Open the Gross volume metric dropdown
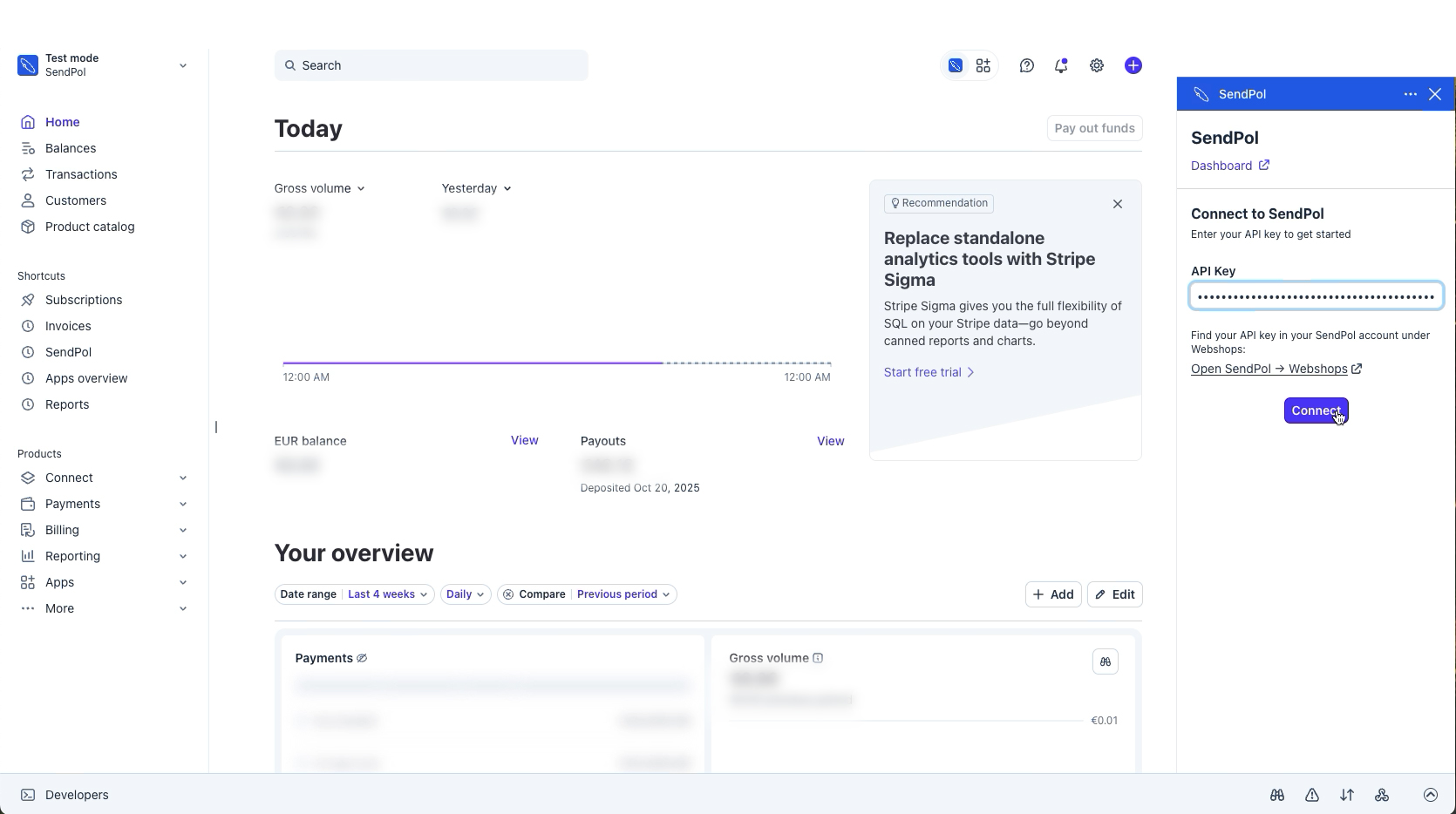This screenshot has width=1456, height=814. (320, 188)
